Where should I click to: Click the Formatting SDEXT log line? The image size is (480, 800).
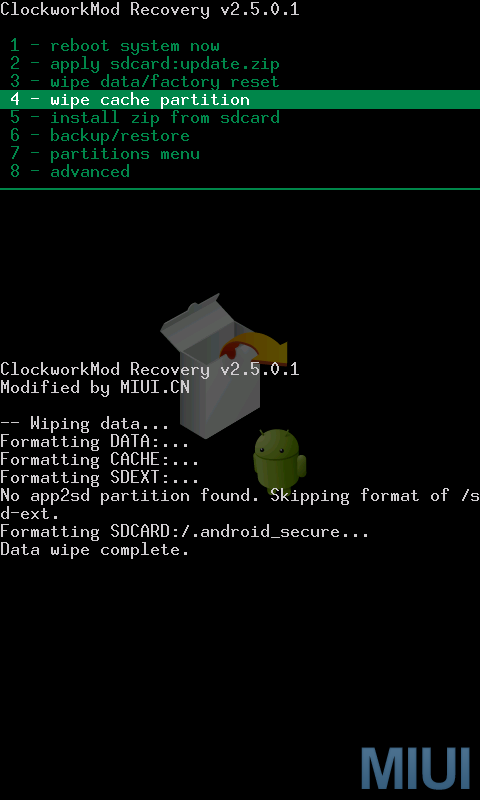coord(100,478)
